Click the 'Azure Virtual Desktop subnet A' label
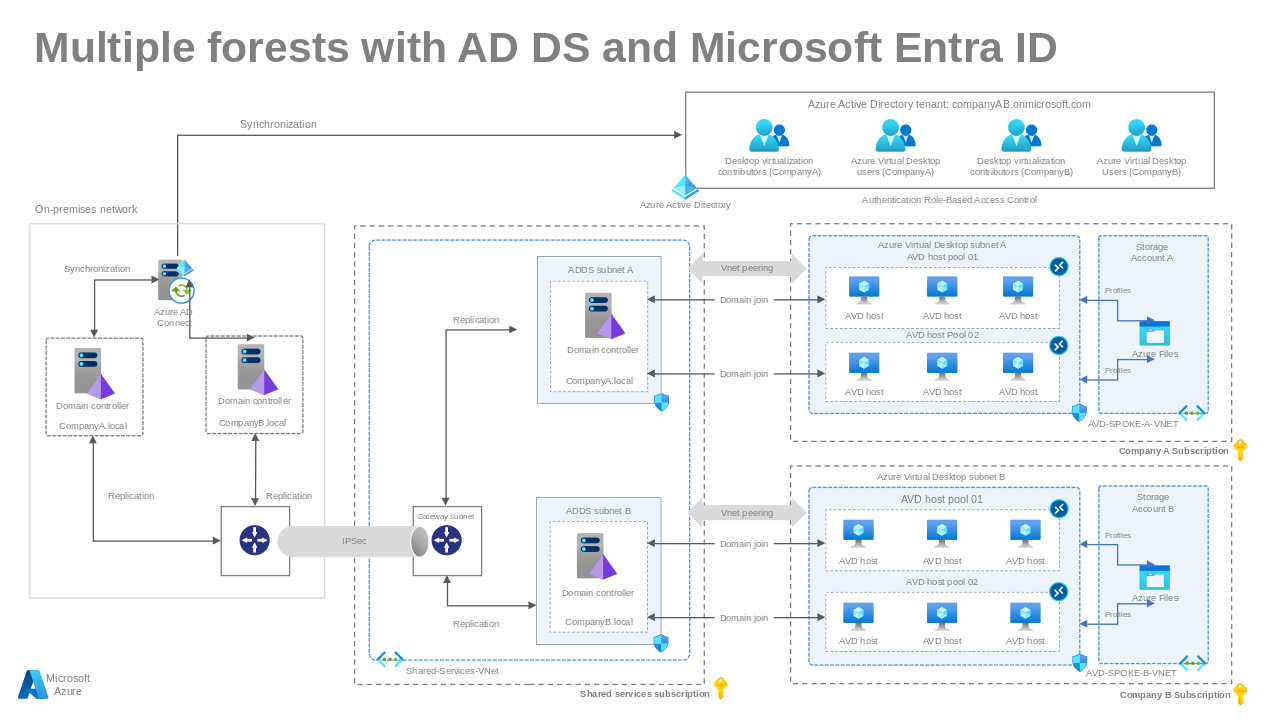The width and height of the screenshot is (1280, 720). point(942,245)
